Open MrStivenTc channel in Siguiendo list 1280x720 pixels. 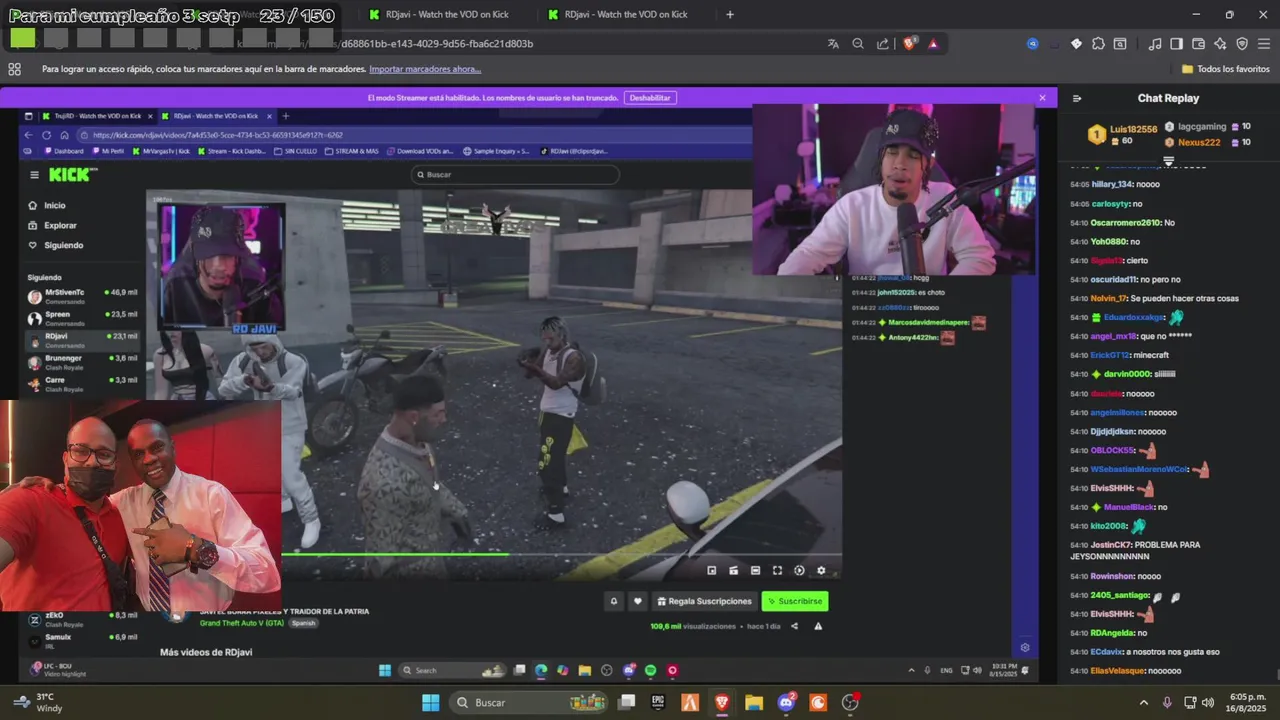tap(83, 295)
